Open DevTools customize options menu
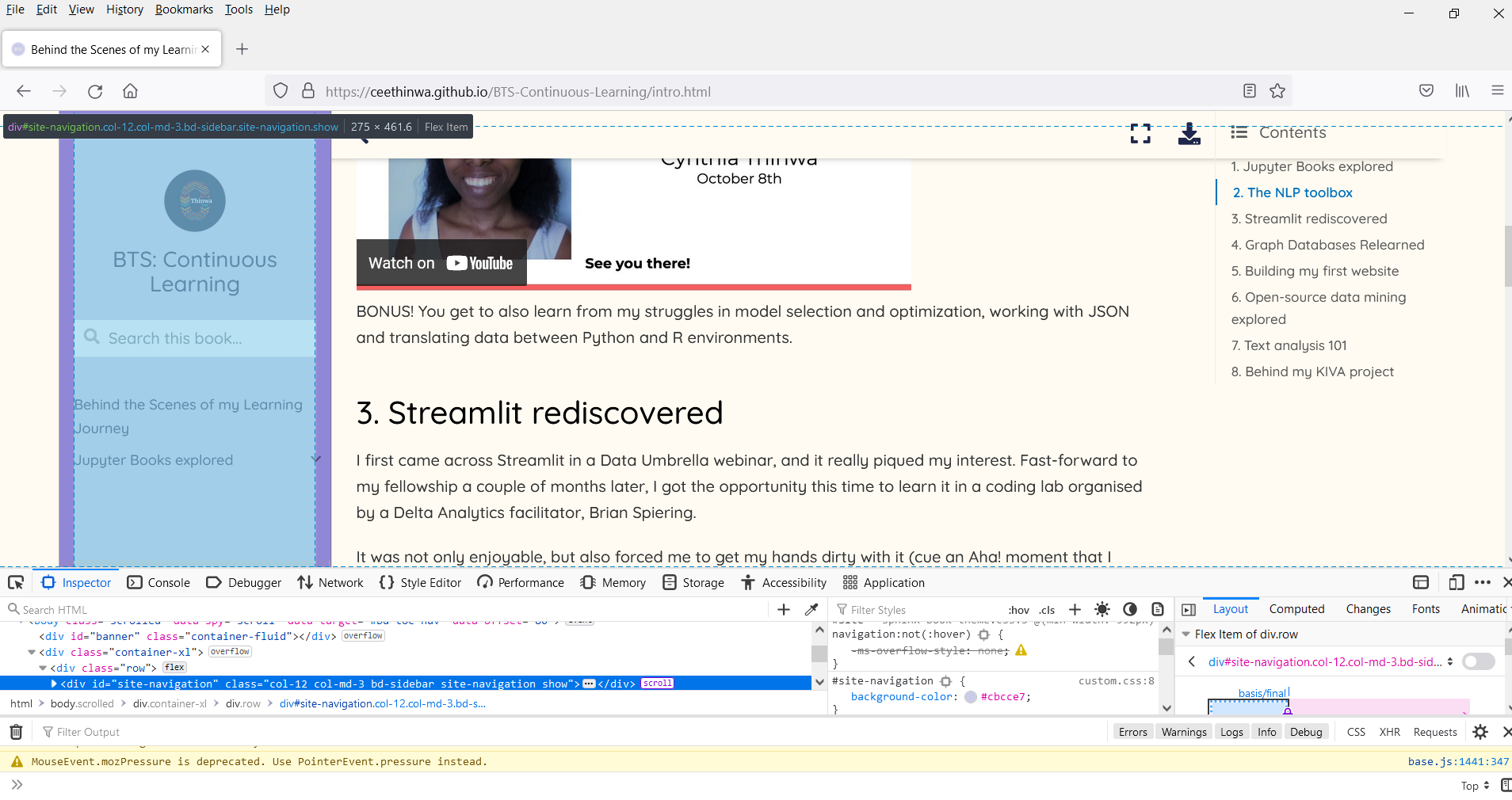This screenshot has height=800, width=1512. (x=1483, y=583)
